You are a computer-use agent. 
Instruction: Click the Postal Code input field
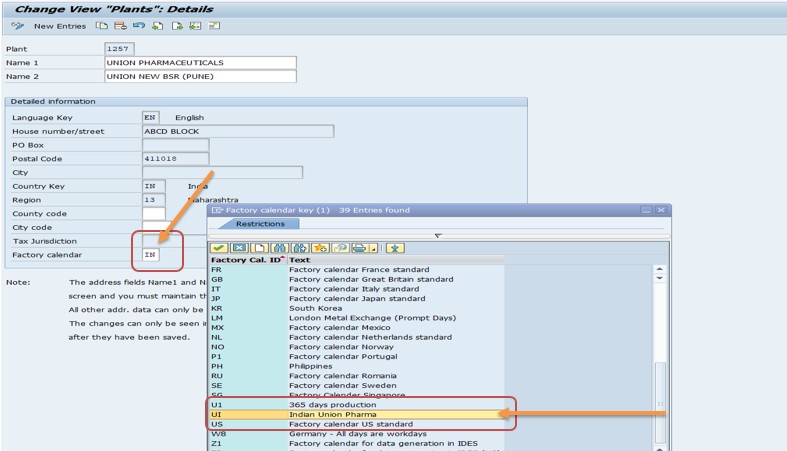coord(175,158)
